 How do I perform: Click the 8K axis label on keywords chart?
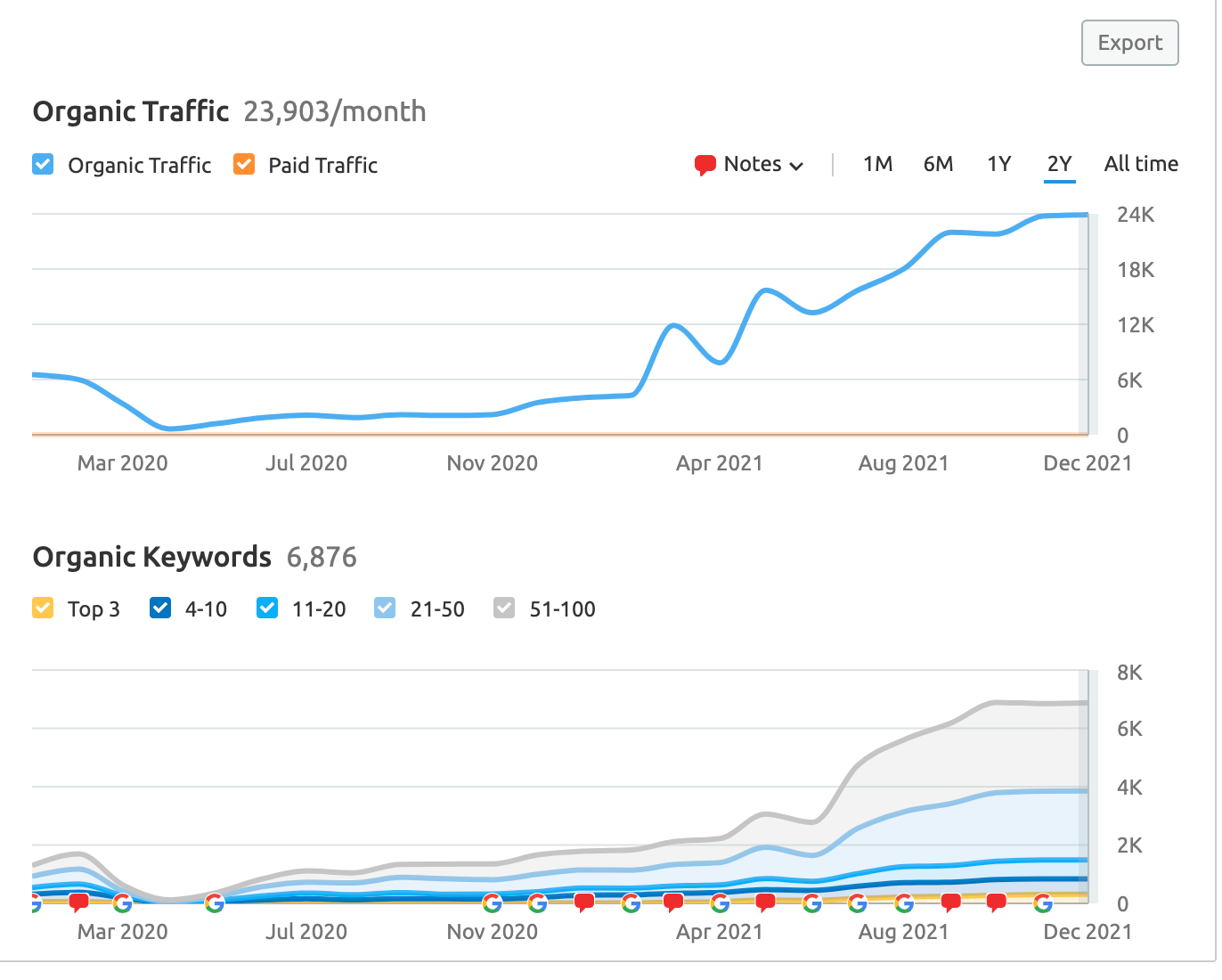coord(1129,673)
